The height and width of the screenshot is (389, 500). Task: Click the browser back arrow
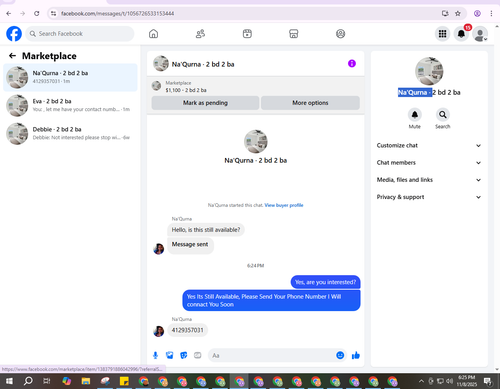point(9,13)
